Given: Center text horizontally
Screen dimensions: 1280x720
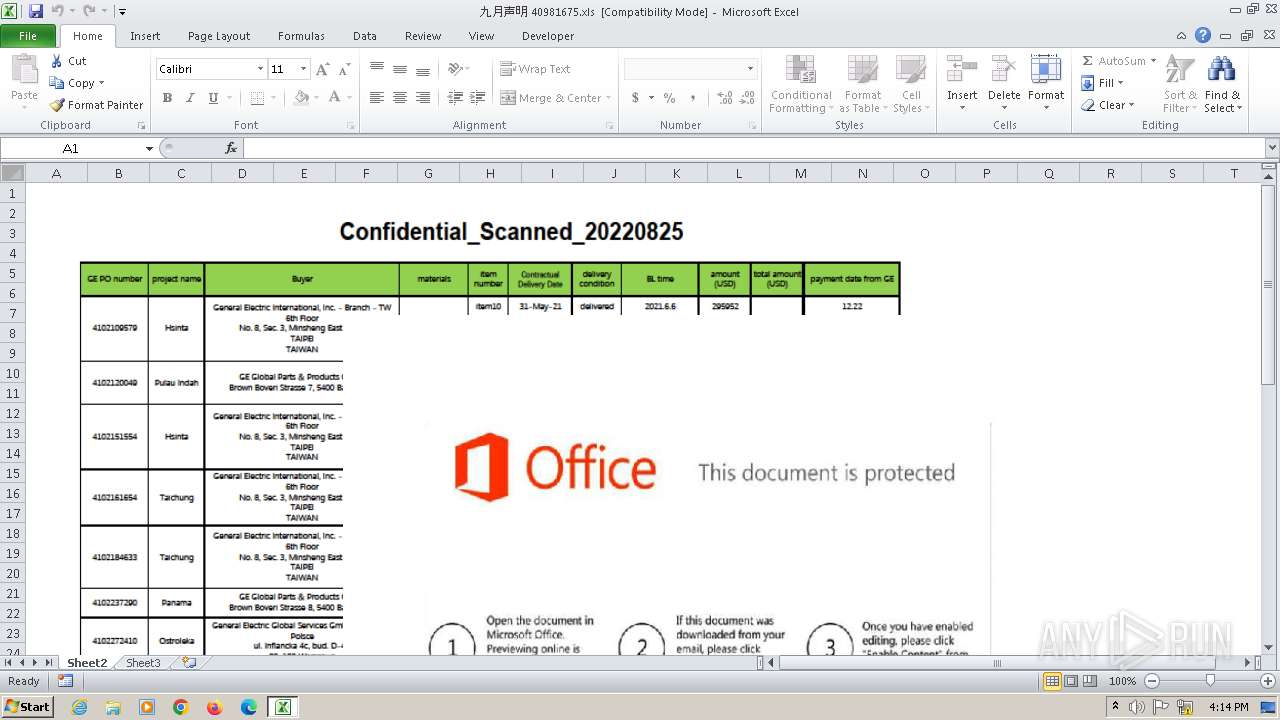Looking at the screenshot, I should [x=400, y=98].
